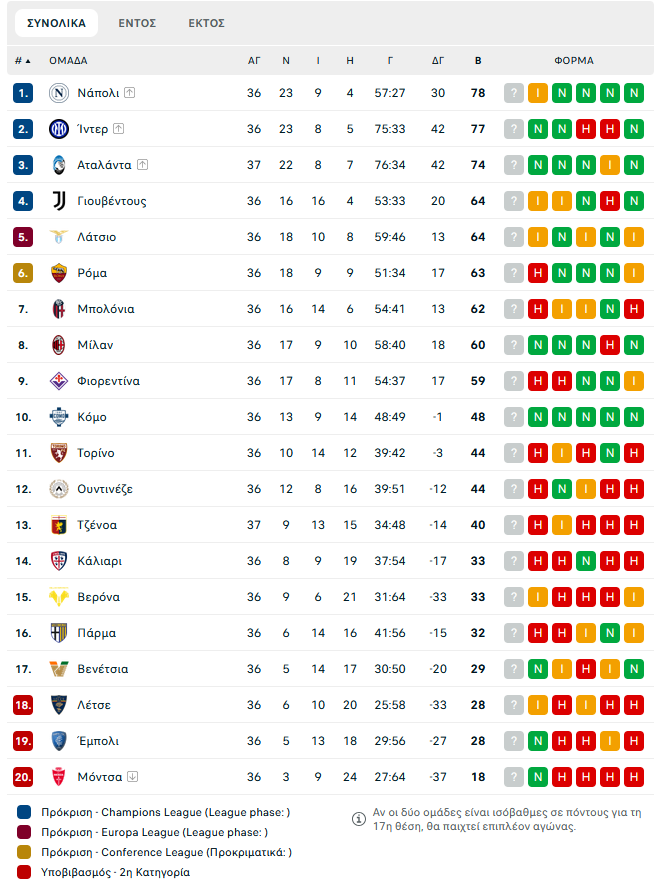Viewport: 656px width, 885px height.
Task: Click the promotion arrow icon next to Αταλάντα
Action: [x=143, y=165]
